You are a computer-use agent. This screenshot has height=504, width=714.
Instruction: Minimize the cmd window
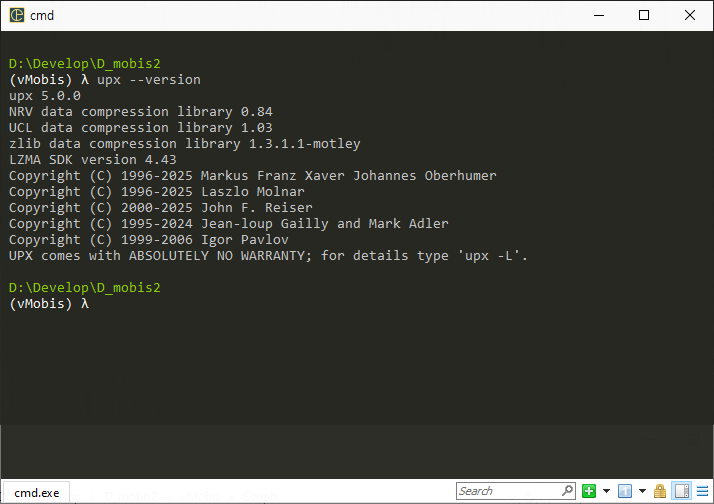[x=599, y=15]
